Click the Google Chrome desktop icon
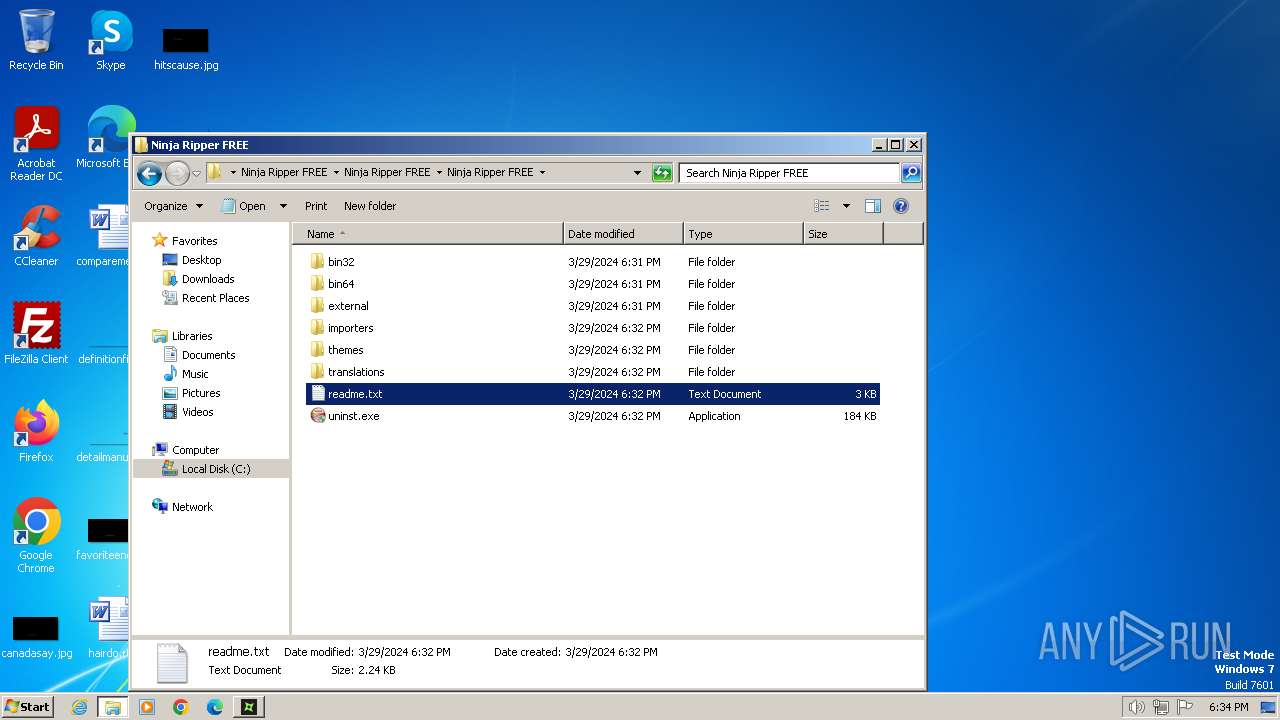The height and width of the screenshot is (720, 1280). click(x=36, y=536)
